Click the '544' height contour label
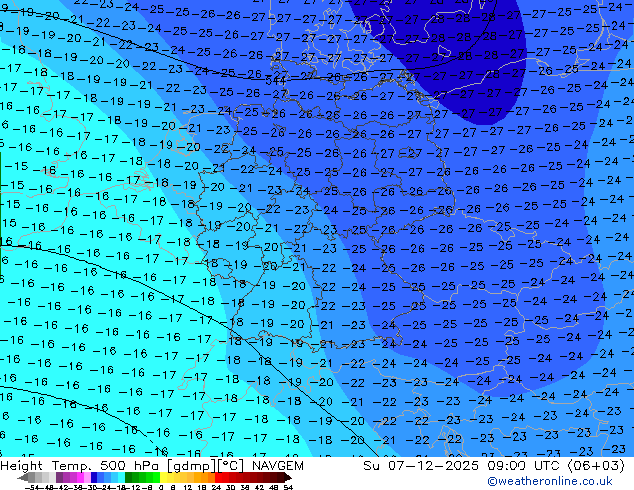 [275, 81]
